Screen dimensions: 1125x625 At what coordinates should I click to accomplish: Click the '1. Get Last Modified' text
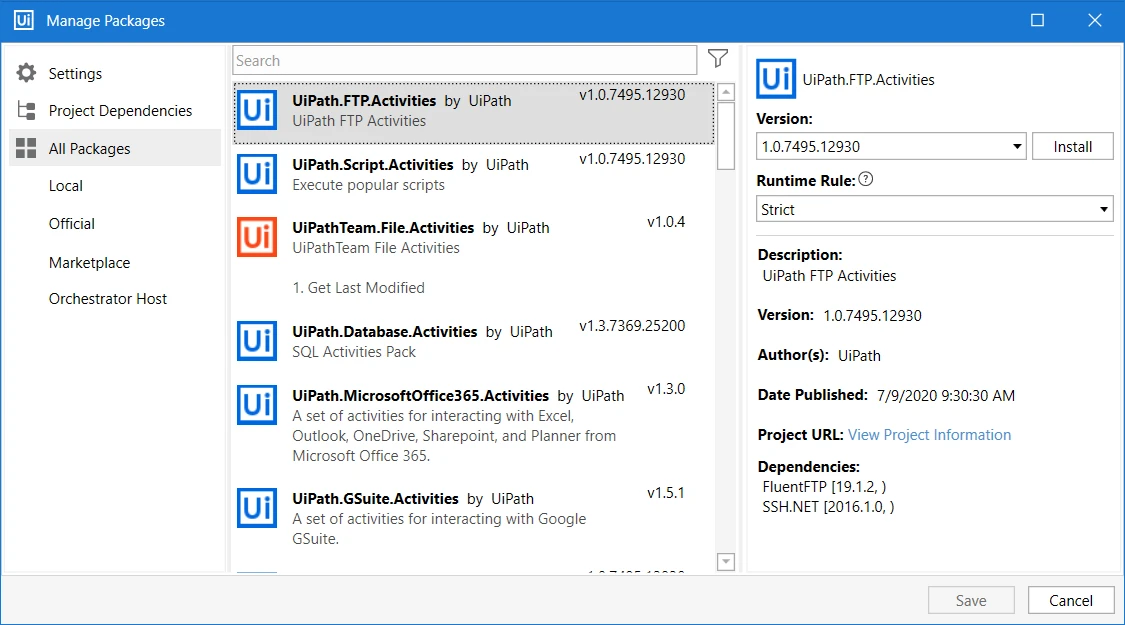[359, 288]
